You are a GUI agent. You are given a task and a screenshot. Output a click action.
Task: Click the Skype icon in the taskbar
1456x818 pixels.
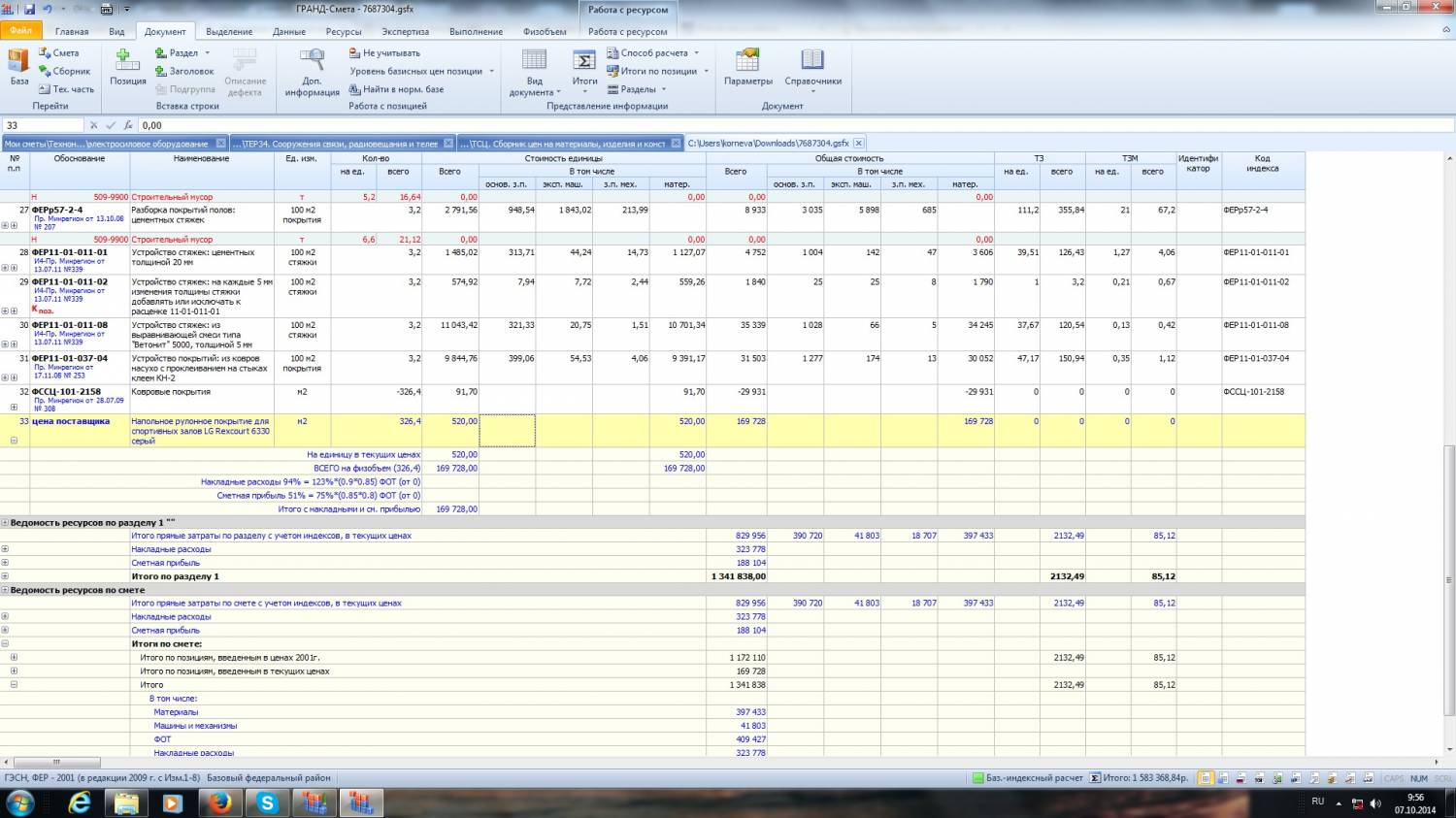(266, 802)
